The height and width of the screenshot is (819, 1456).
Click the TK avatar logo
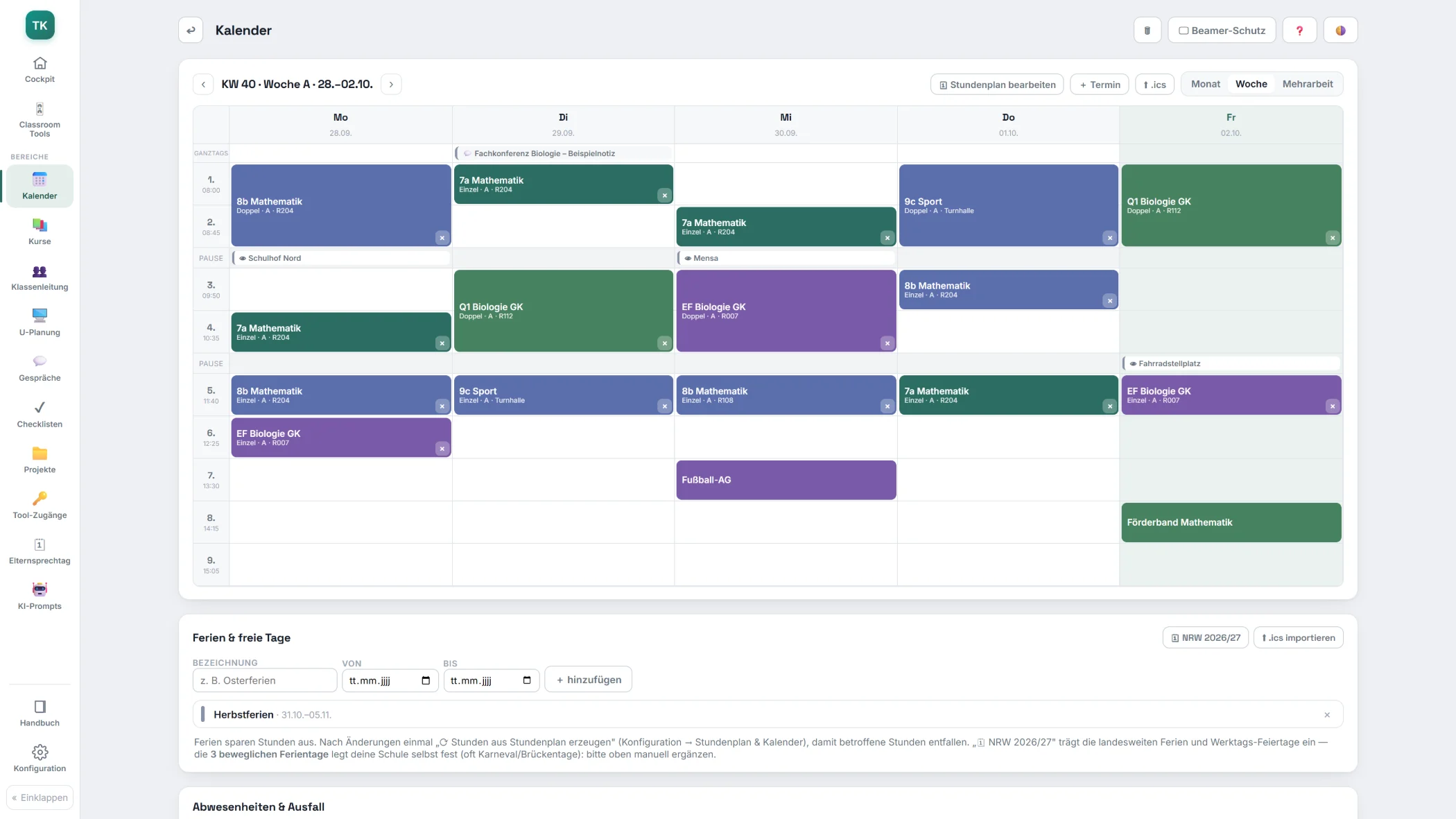40,26
